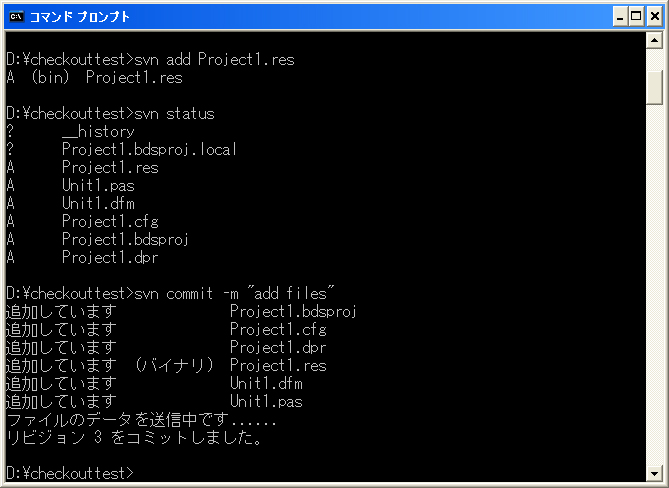Click the リビジョン 3 をコミットしました line
The width and height of the screenshot is (669, 488).
point(135,438)
